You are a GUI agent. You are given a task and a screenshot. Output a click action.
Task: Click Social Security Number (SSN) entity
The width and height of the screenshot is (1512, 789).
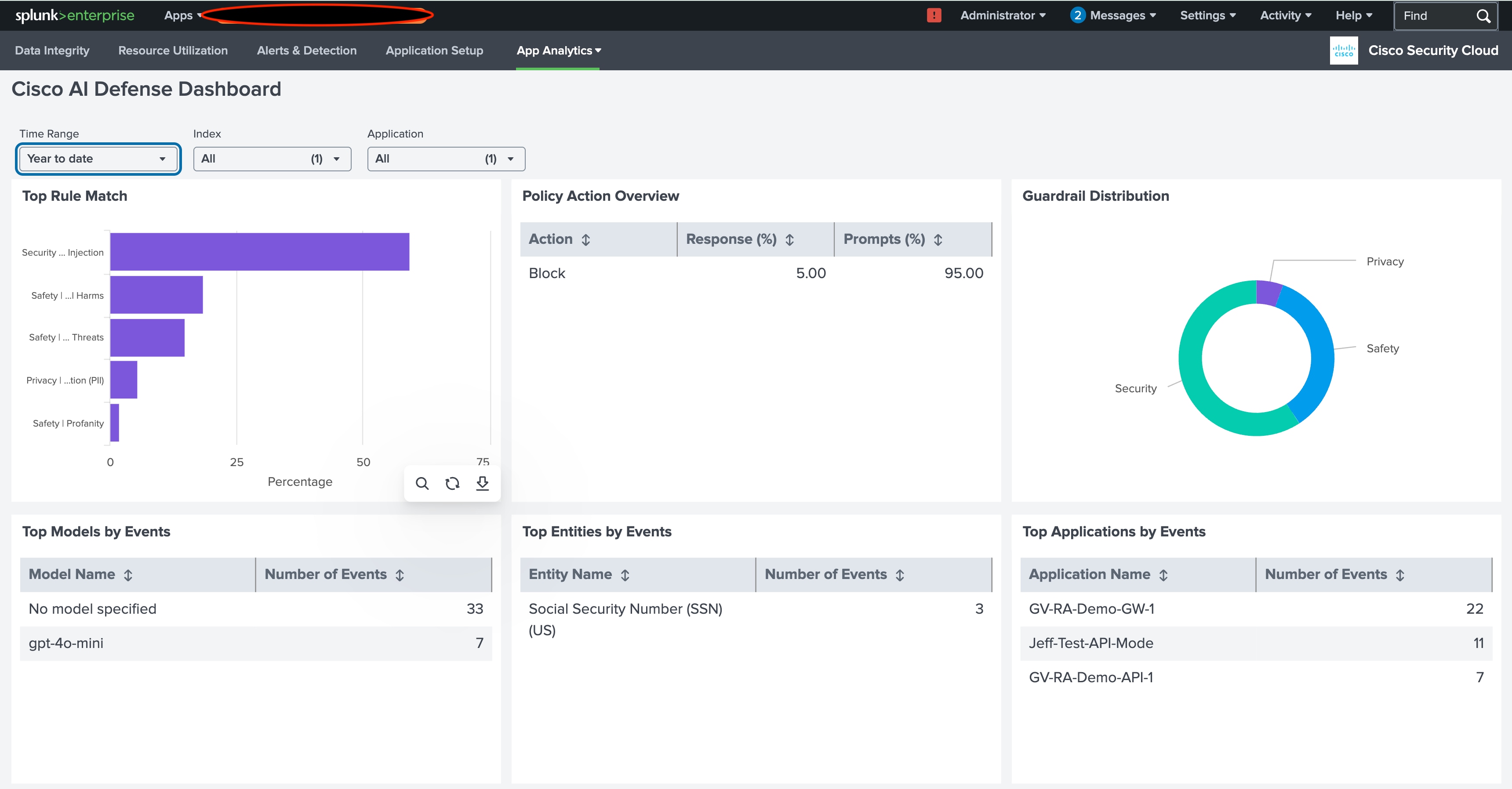pyautogui.click(x=625, y=619)
